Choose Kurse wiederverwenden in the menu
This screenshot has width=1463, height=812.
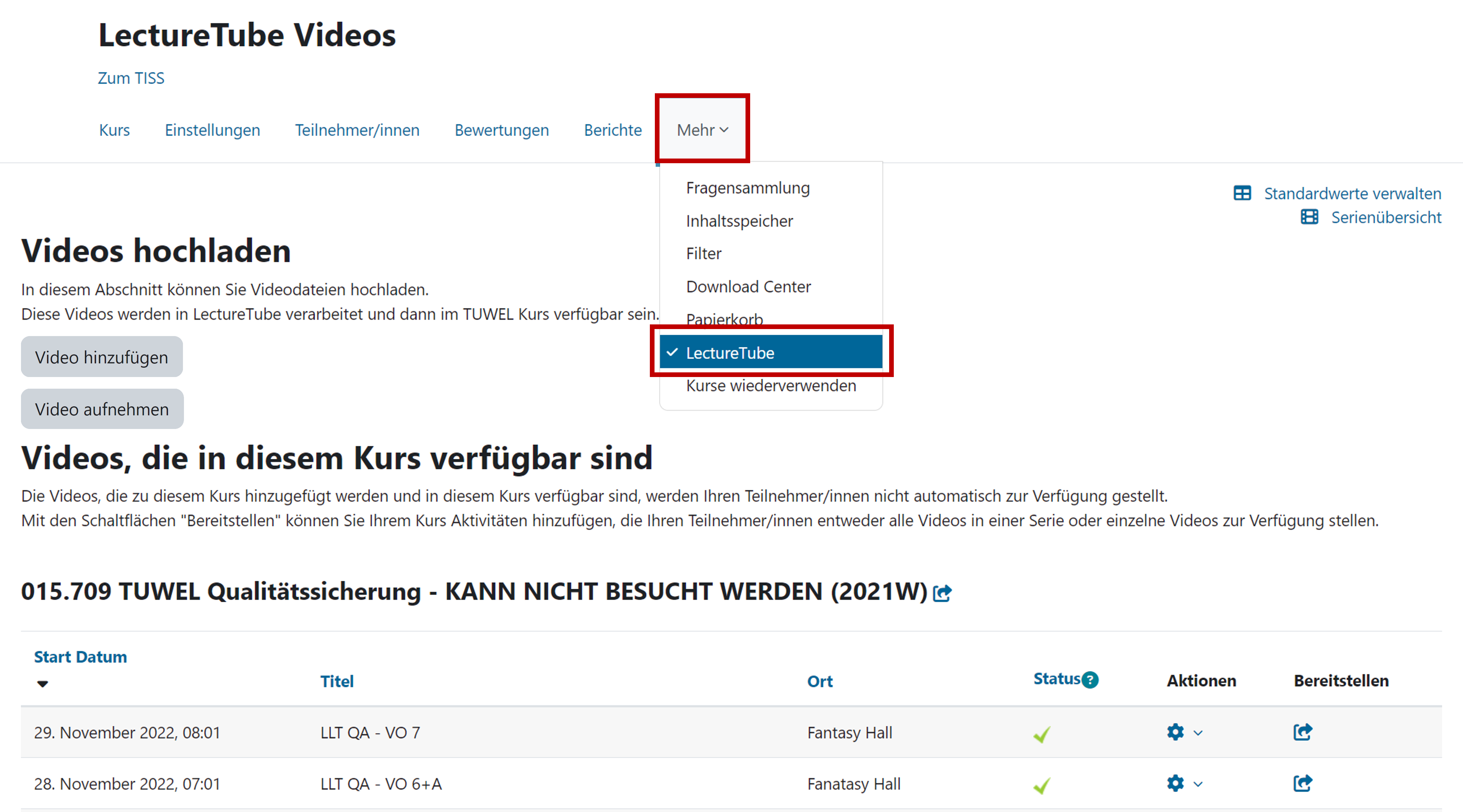pyautogui.click(x=771, y=385)
